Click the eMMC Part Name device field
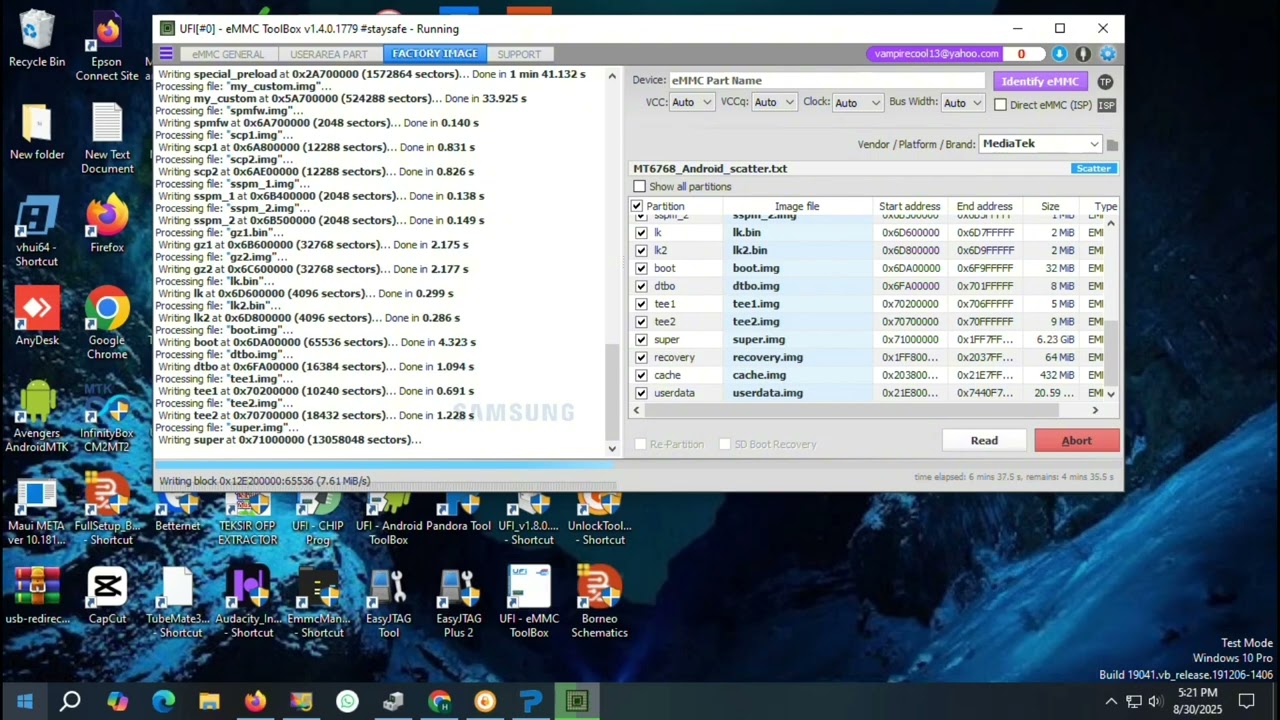The width and height of the screenshot is (1280, 720). [x=827, y=81]
